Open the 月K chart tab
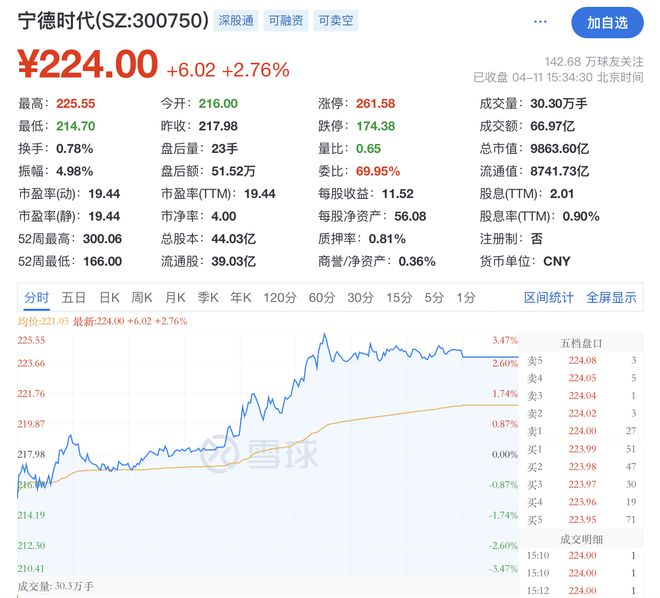The width and height of the screenshot is (660, 598). coord(175,298)
